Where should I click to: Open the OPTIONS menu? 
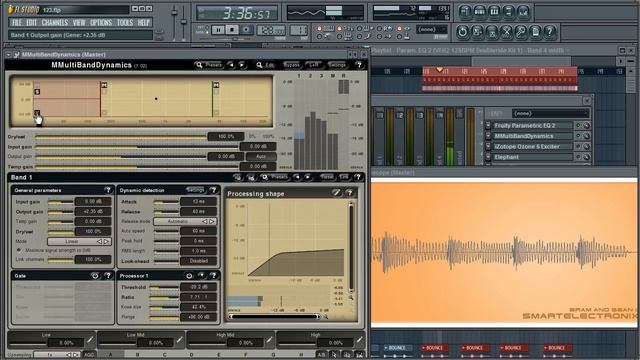click(101, 22)
